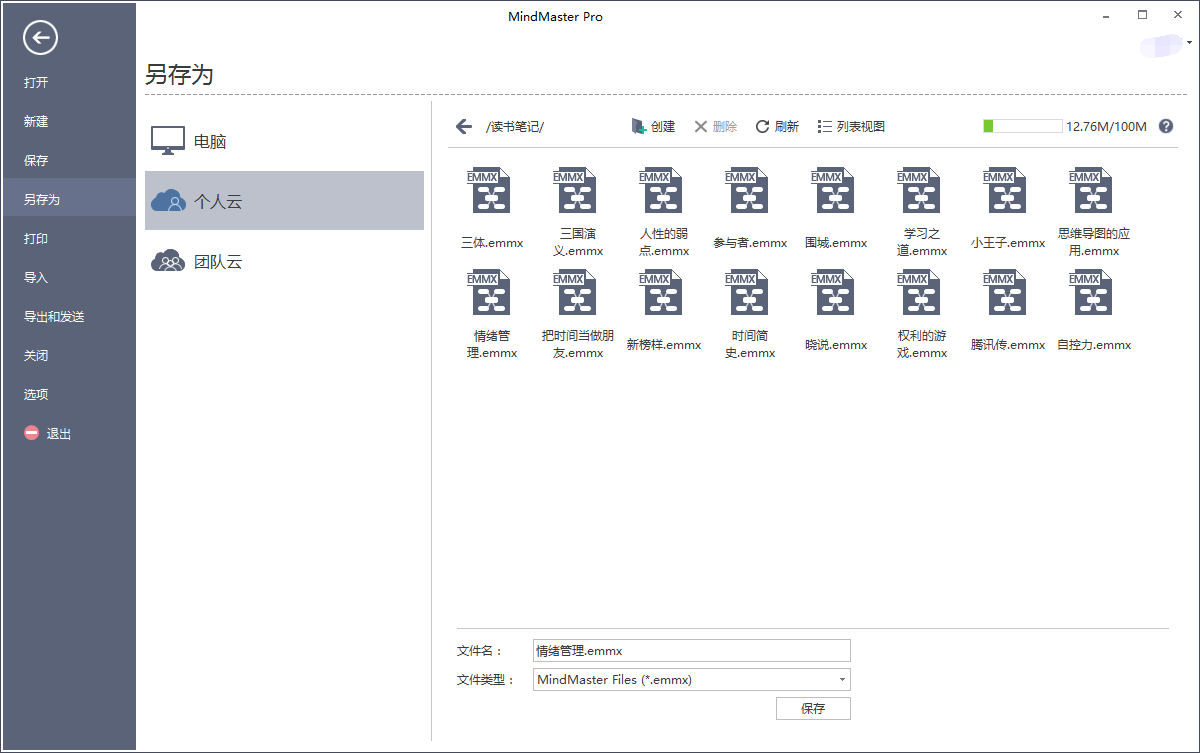
Task: Select the 腾讯传.emmx file icon
Action: coord(1004,292)
